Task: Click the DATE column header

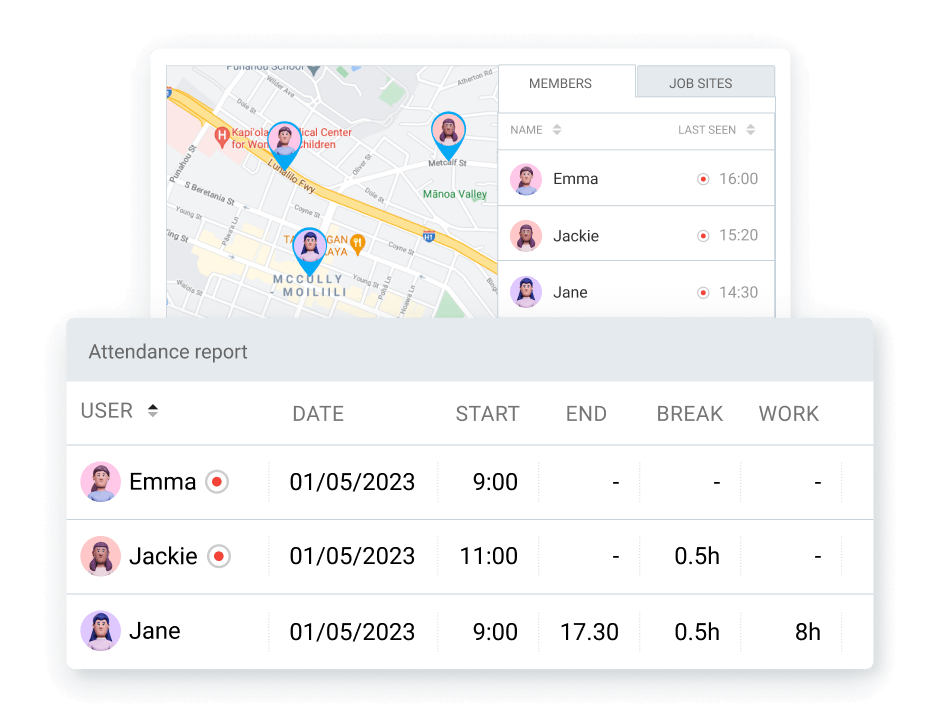Action: point(318,414)
